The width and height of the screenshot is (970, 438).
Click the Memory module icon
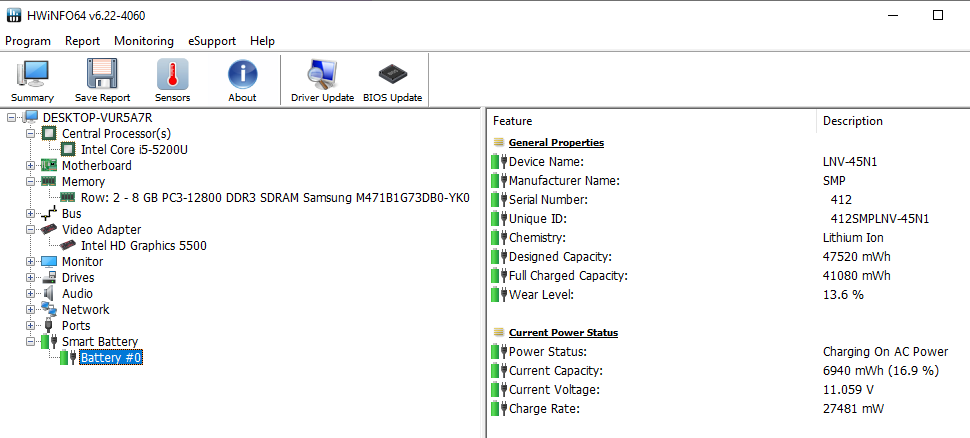click(48, 181)
